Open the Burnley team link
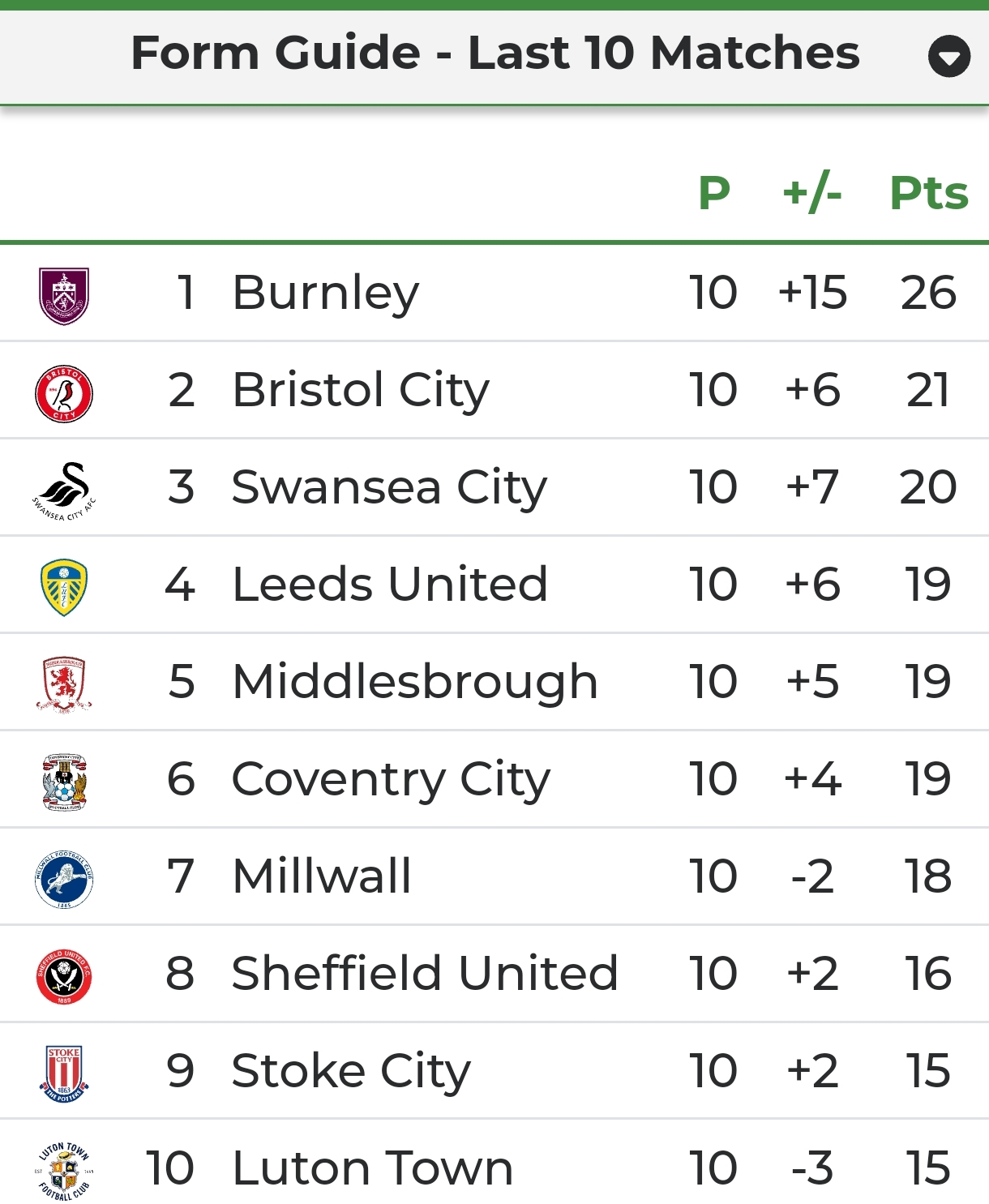989x1204 pixels. click(325, 293)
